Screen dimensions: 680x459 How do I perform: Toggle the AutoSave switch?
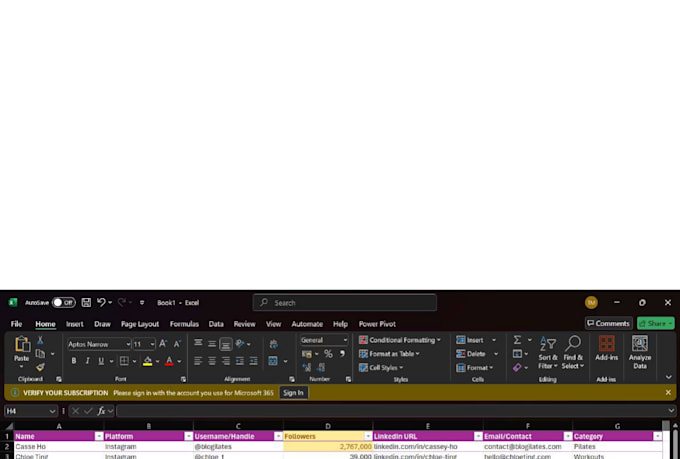(x=64, y=302)
